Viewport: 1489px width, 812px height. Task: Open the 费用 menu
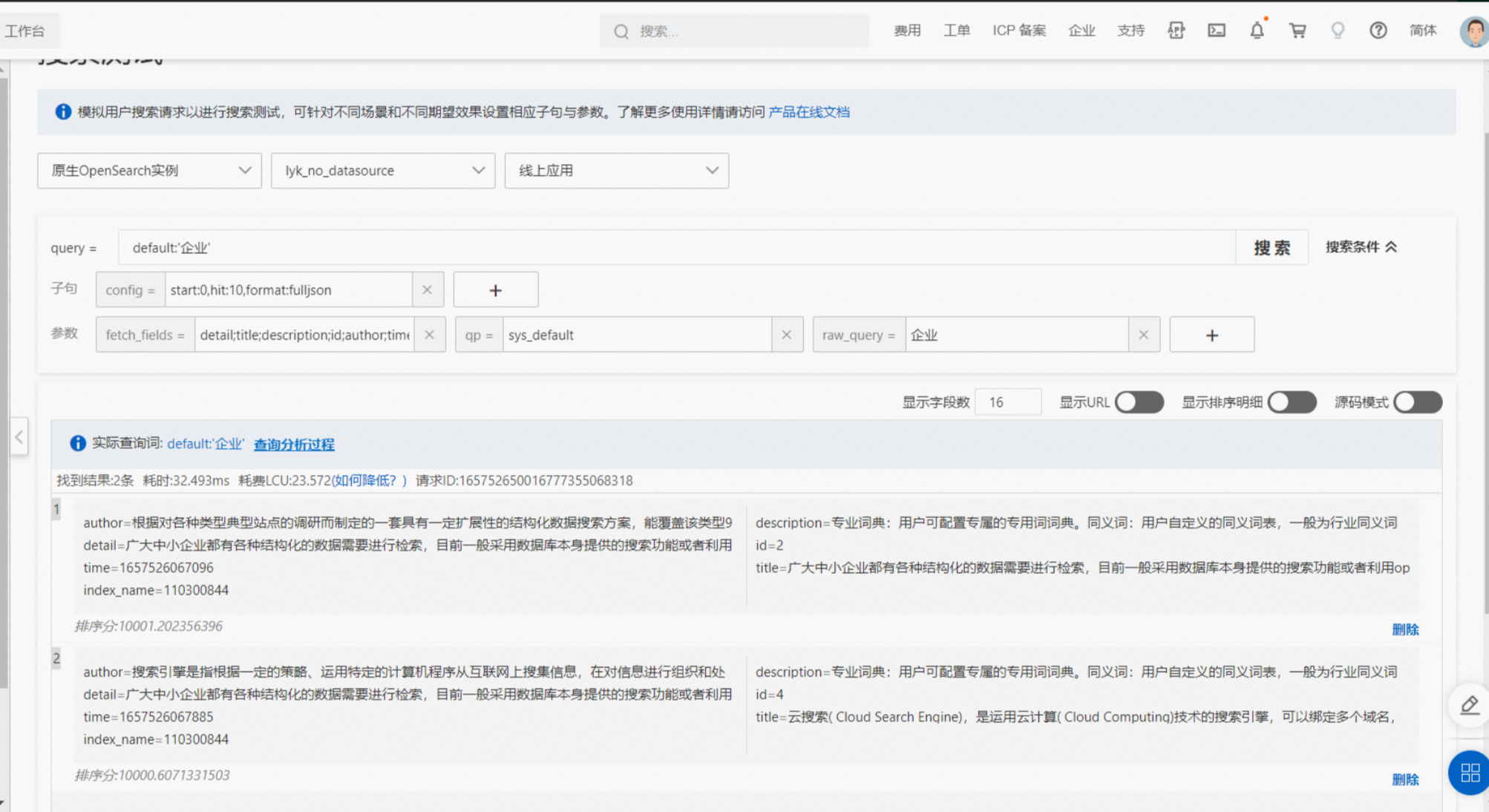pyautogui.click(x=907, y=30)
